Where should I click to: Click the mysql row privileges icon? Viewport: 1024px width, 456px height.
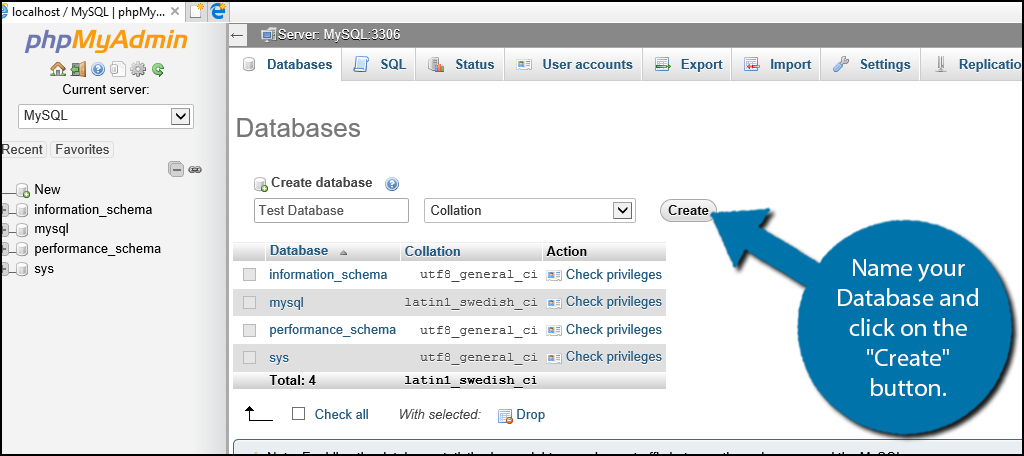point(554,303)
